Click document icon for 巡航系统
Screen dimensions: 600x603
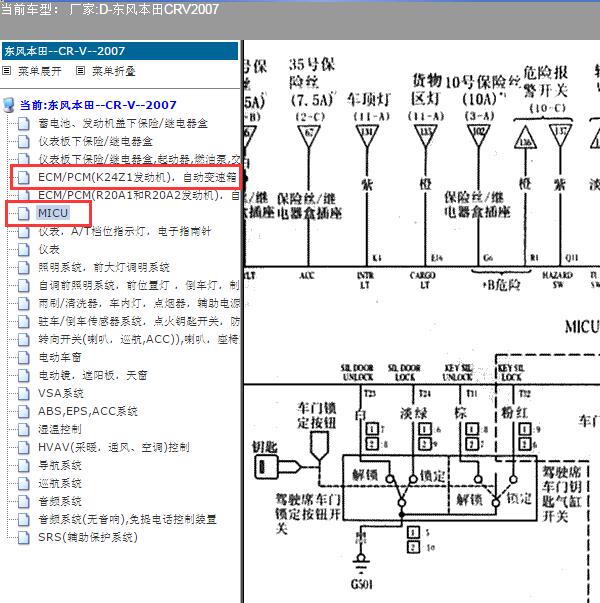coord(23,483)
